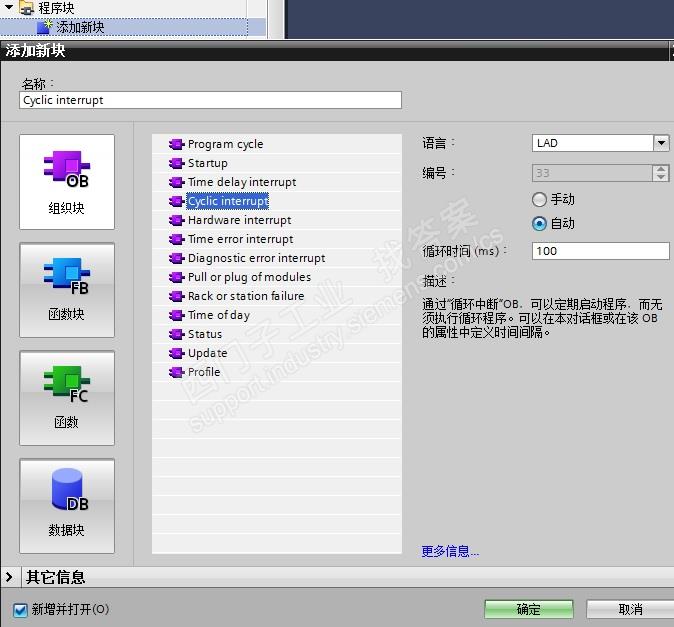Image resolution: width=674 pixels, height=627 pixels.
Task: Click the Update OB icon
Action: (x=176, y=353)
